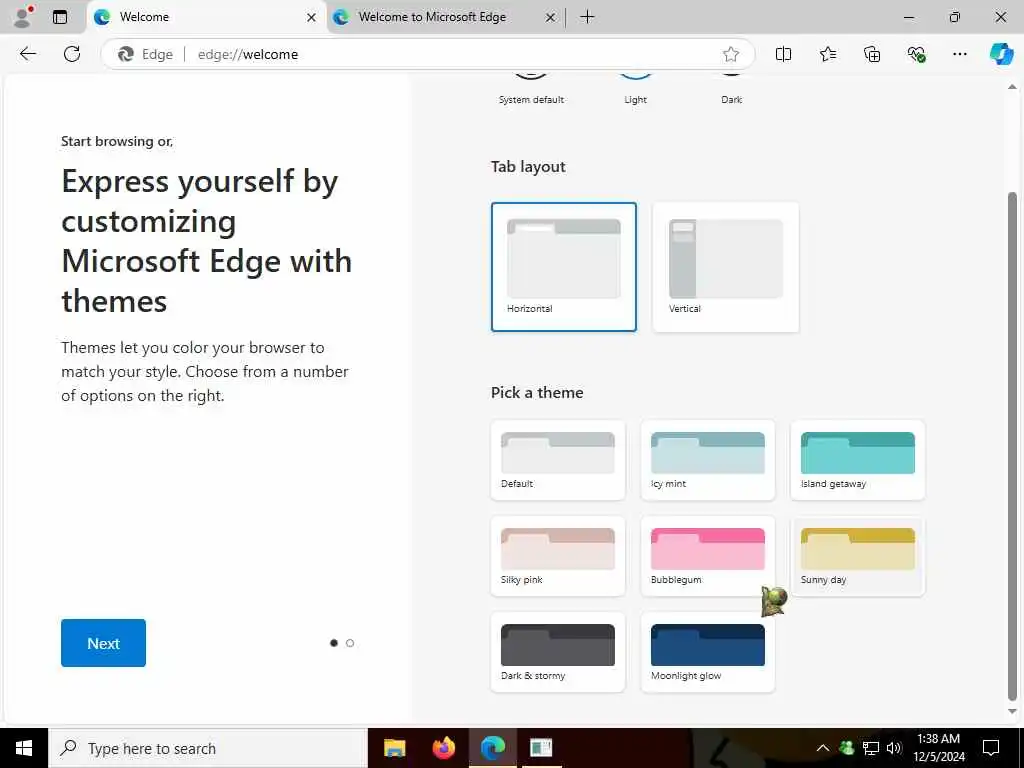1024x768 pixels.
Task: Choose Horizontal tab layout
Action: [x=564, y=266]
